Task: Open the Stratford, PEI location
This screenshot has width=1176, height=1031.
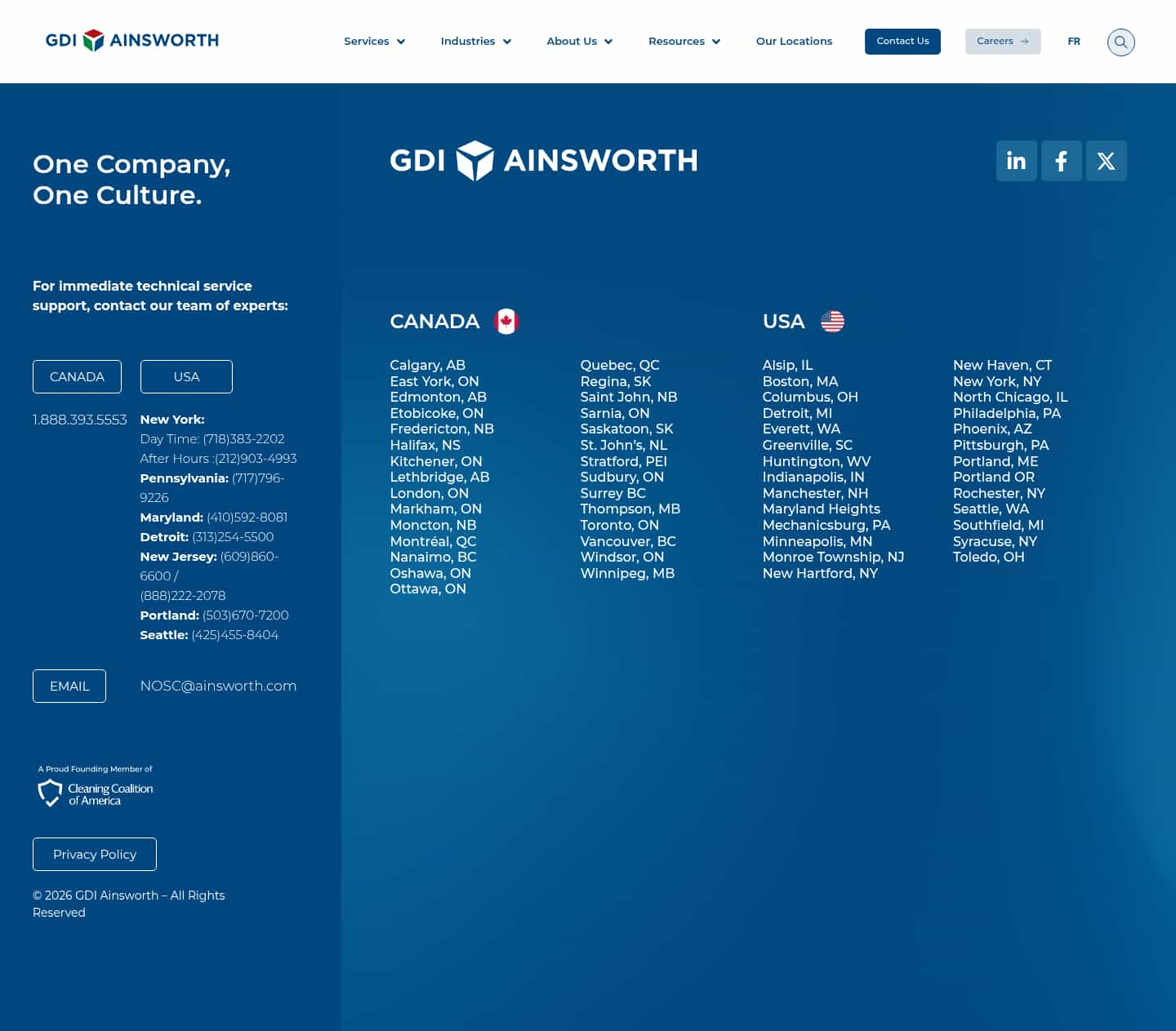Action: (x=623, y=461)
